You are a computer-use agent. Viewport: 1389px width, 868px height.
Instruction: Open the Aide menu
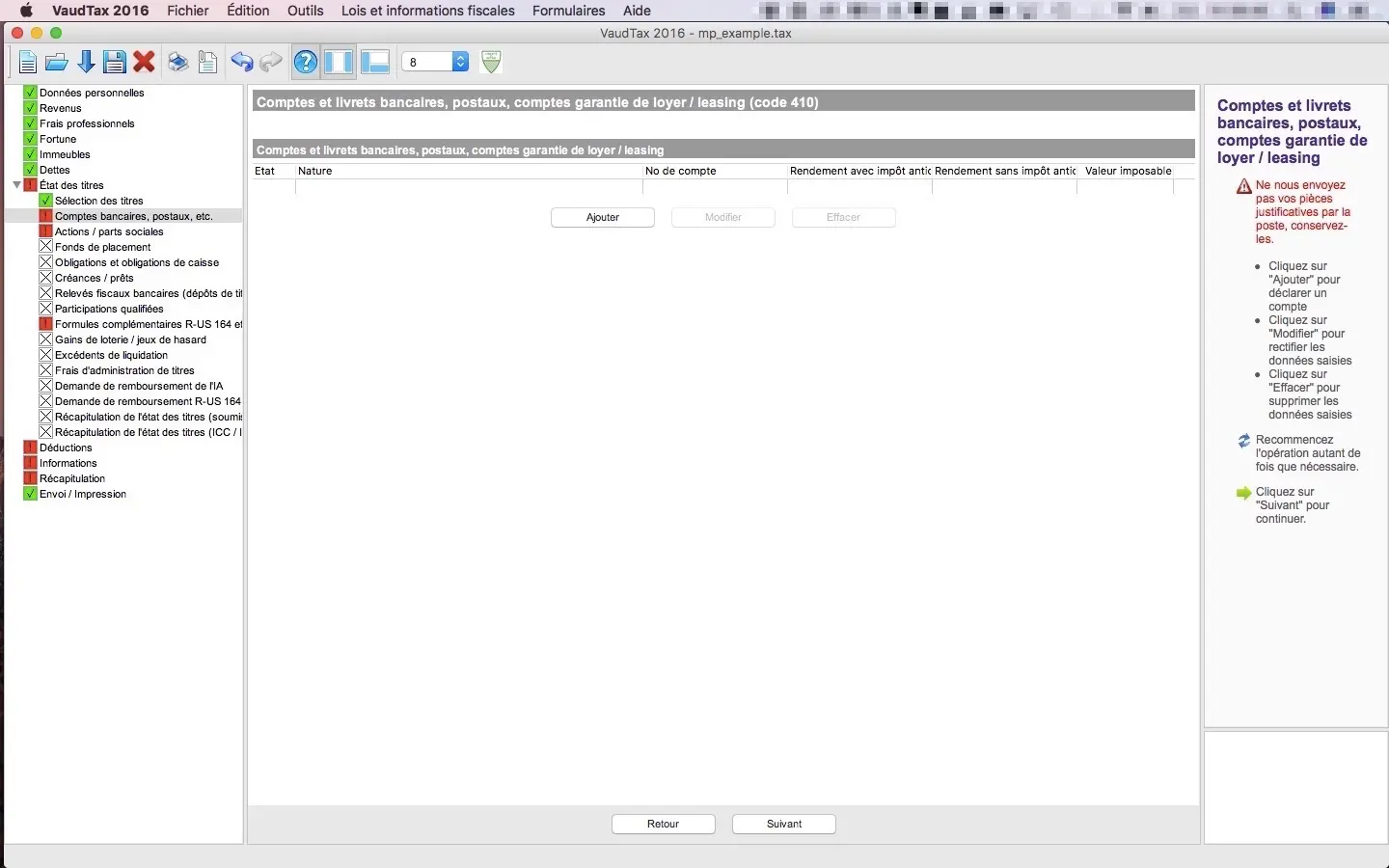tap(637, 11)
